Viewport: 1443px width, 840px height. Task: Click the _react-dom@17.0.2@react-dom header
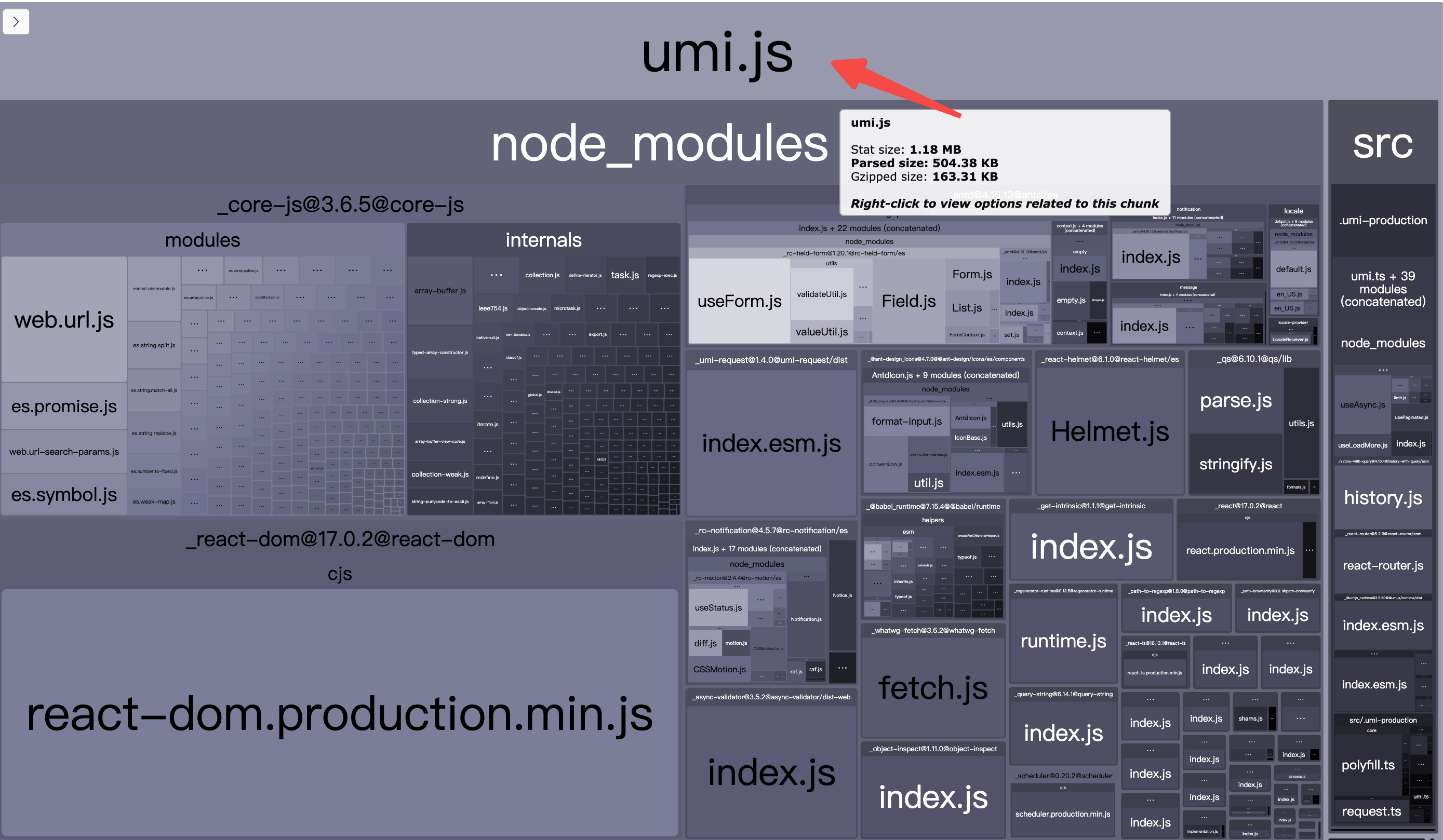pos(340,539)
